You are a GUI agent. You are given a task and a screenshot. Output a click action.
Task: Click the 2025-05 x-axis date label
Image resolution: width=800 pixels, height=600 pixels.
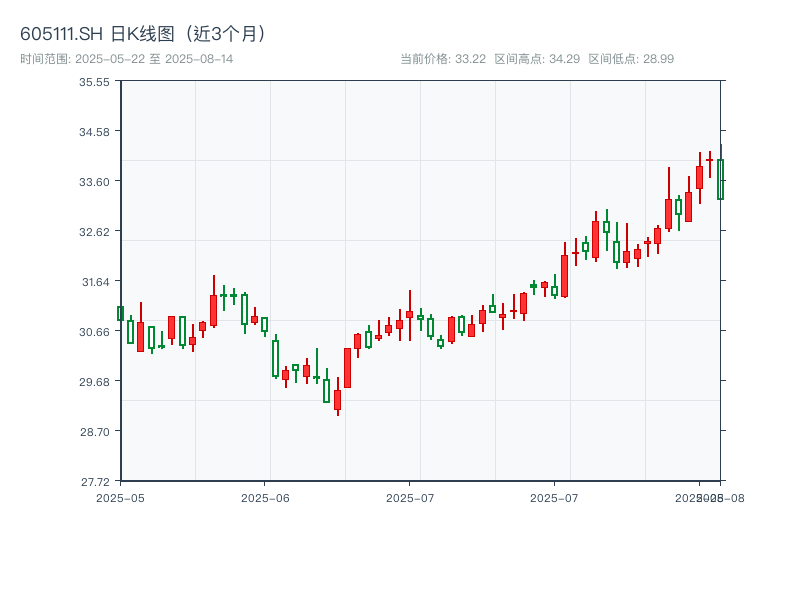point(120,497)
